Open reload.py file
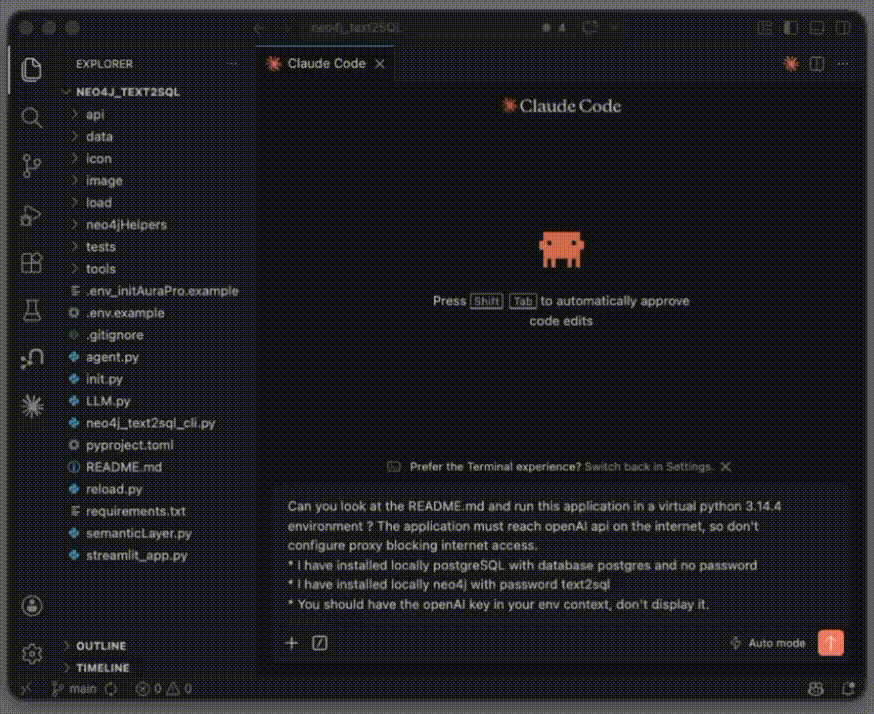 point(114,489)
